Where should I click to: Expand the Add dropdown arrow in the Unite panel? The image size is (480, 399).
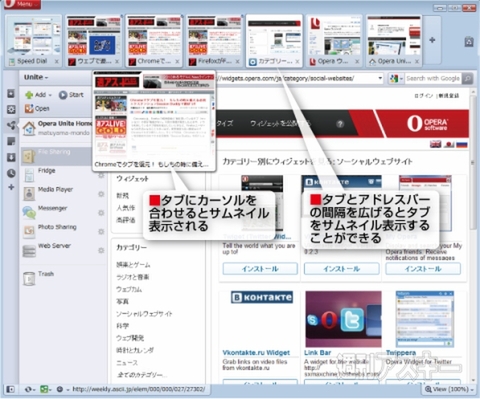tap(50, 95)
